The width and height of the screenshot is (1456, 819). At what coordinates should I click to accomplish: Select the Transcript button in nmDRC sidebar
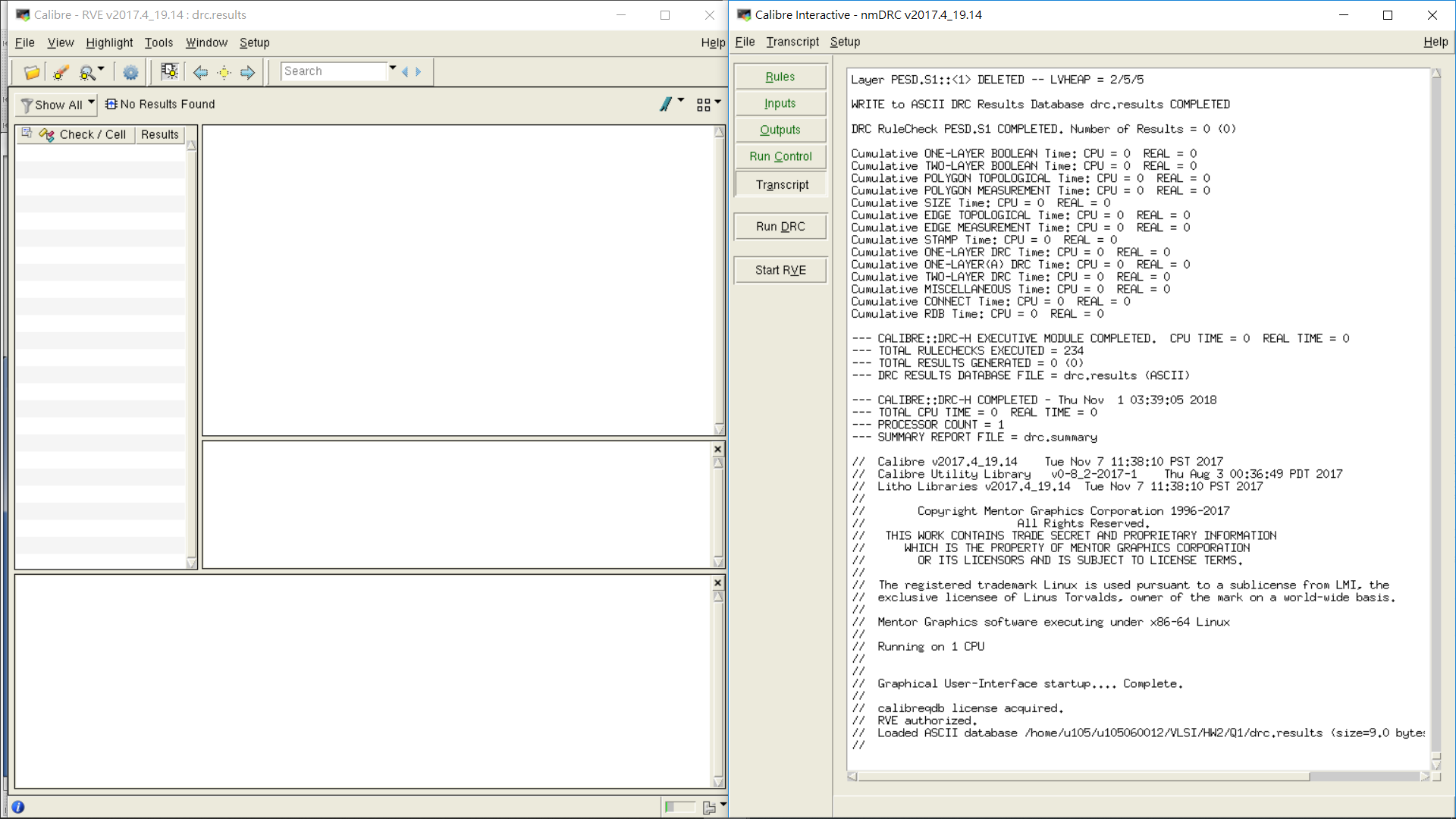(x=780, y=184)
